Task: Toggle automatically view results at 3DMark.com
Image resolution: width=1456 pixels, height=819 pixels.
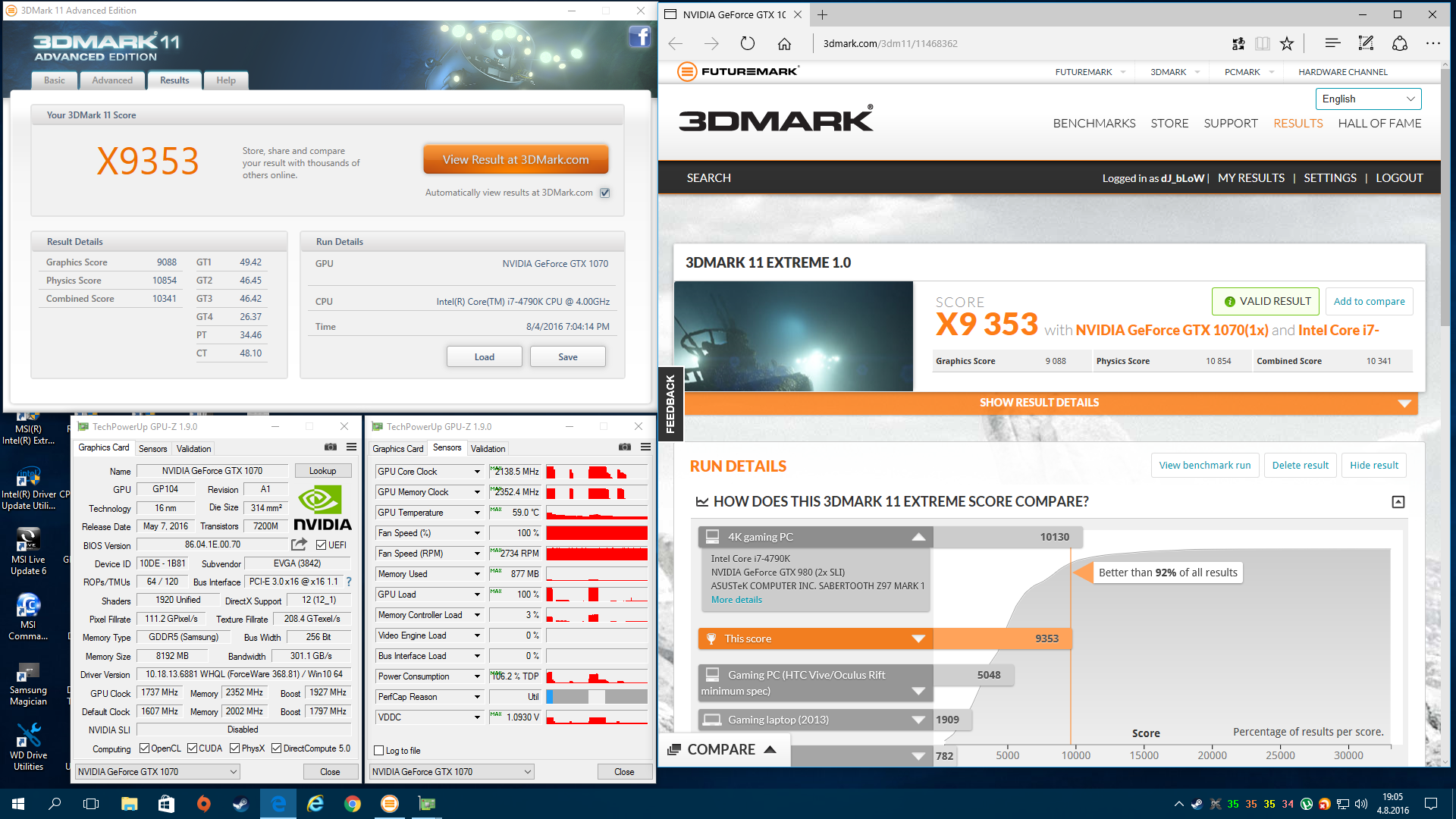Action: click(x=605, y=193)
